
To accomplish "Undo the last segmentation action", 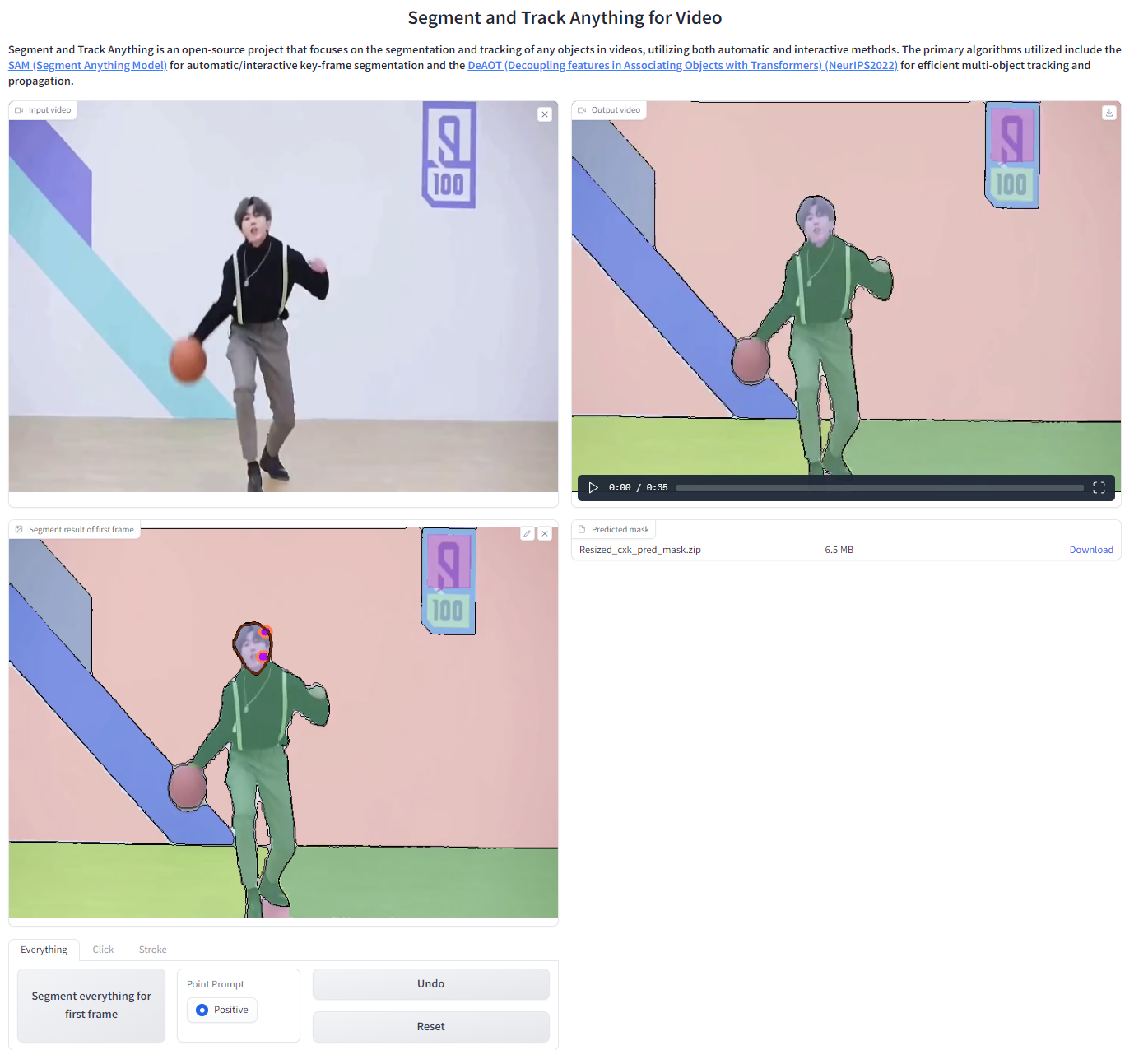I will [430, 983].
